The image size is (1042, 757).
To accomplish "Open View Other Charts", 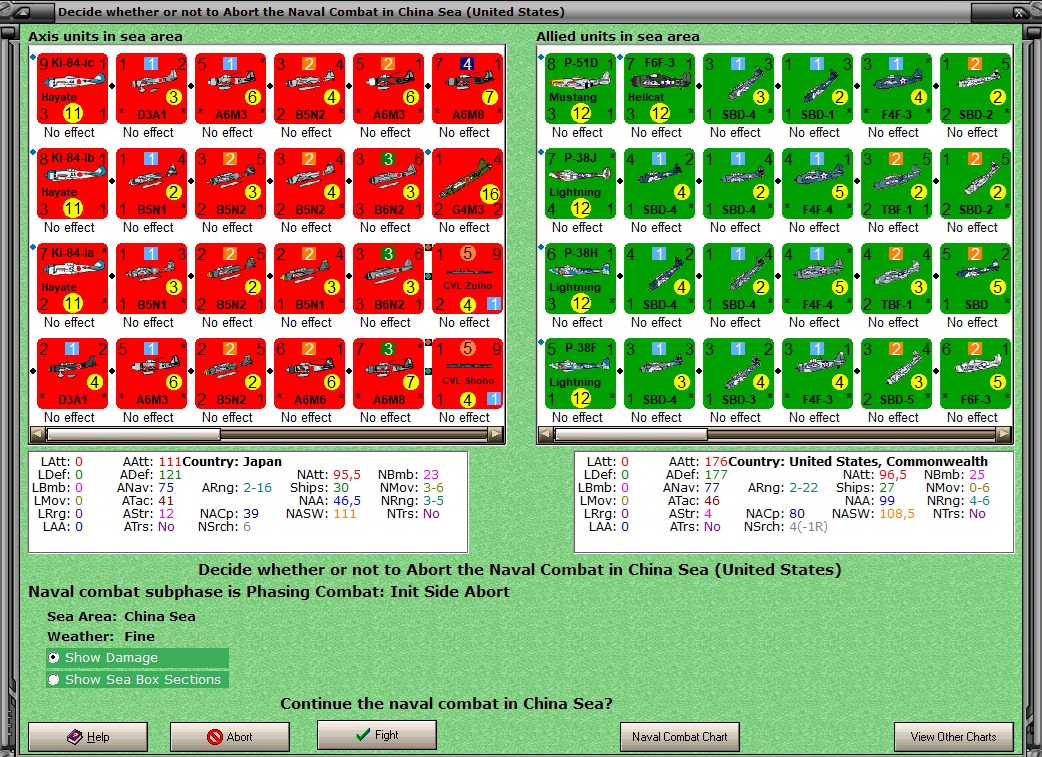I will pos(954,737).
